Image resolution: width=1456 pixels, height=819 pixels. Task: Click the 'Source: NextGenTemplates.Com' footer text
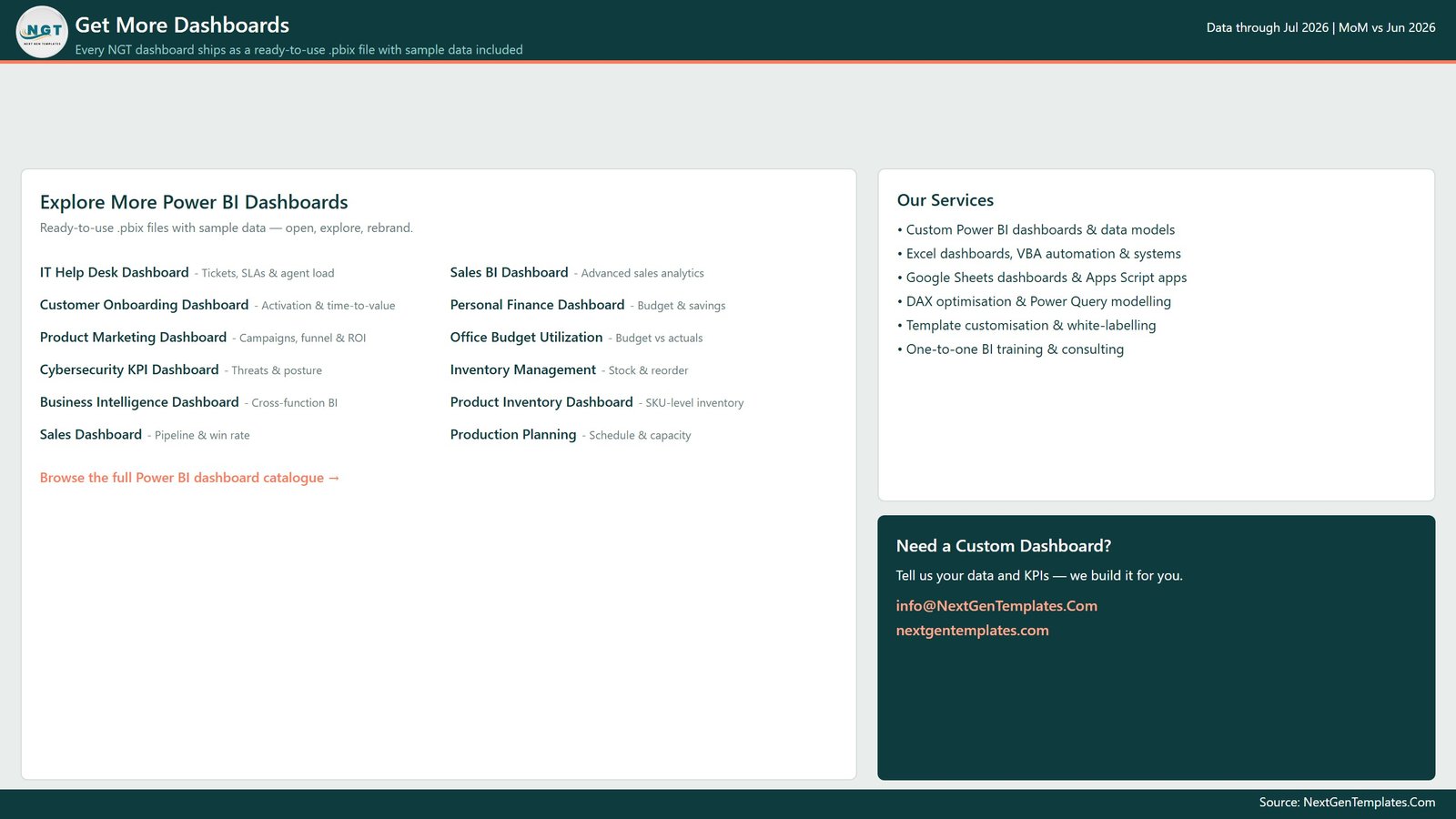point(1348,803)
